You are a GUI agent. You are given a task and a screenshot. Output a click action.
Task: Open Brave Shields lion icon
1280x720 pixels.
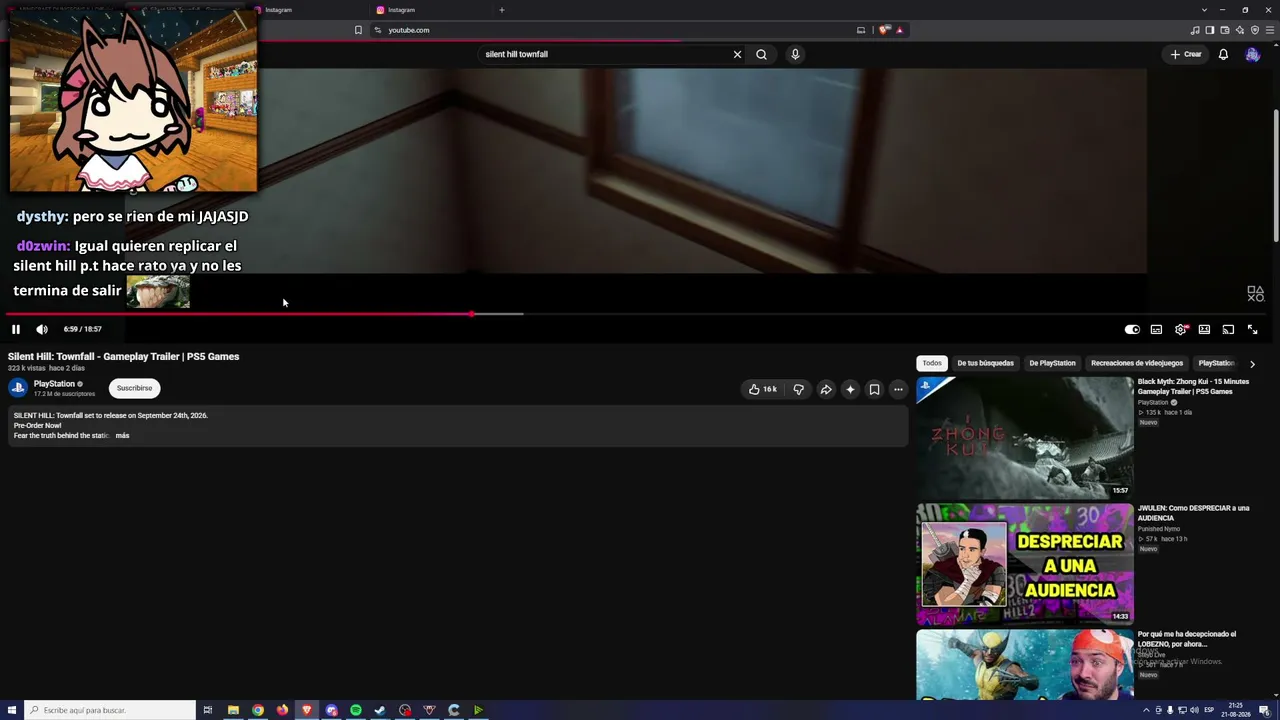coord(884,30)
